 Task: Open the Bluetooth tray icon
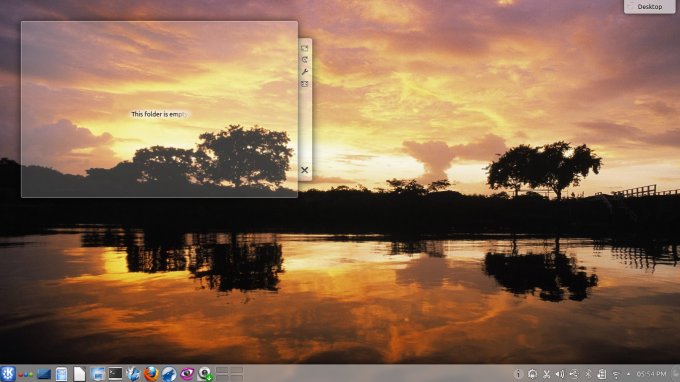tap(588, 374)
